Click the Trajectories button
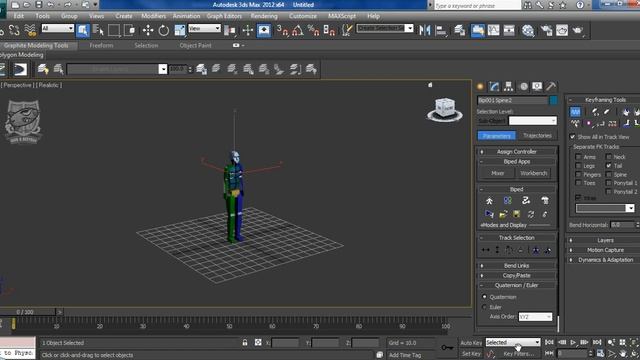Screen dimensions: 640x360 click(537, 136)
